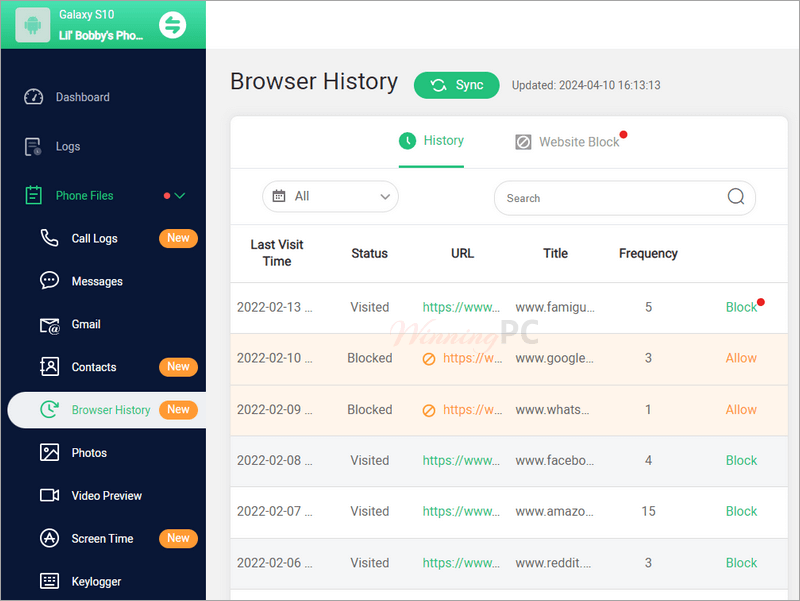Click the Website Block prohibited icon

click(x=523, y=142)
